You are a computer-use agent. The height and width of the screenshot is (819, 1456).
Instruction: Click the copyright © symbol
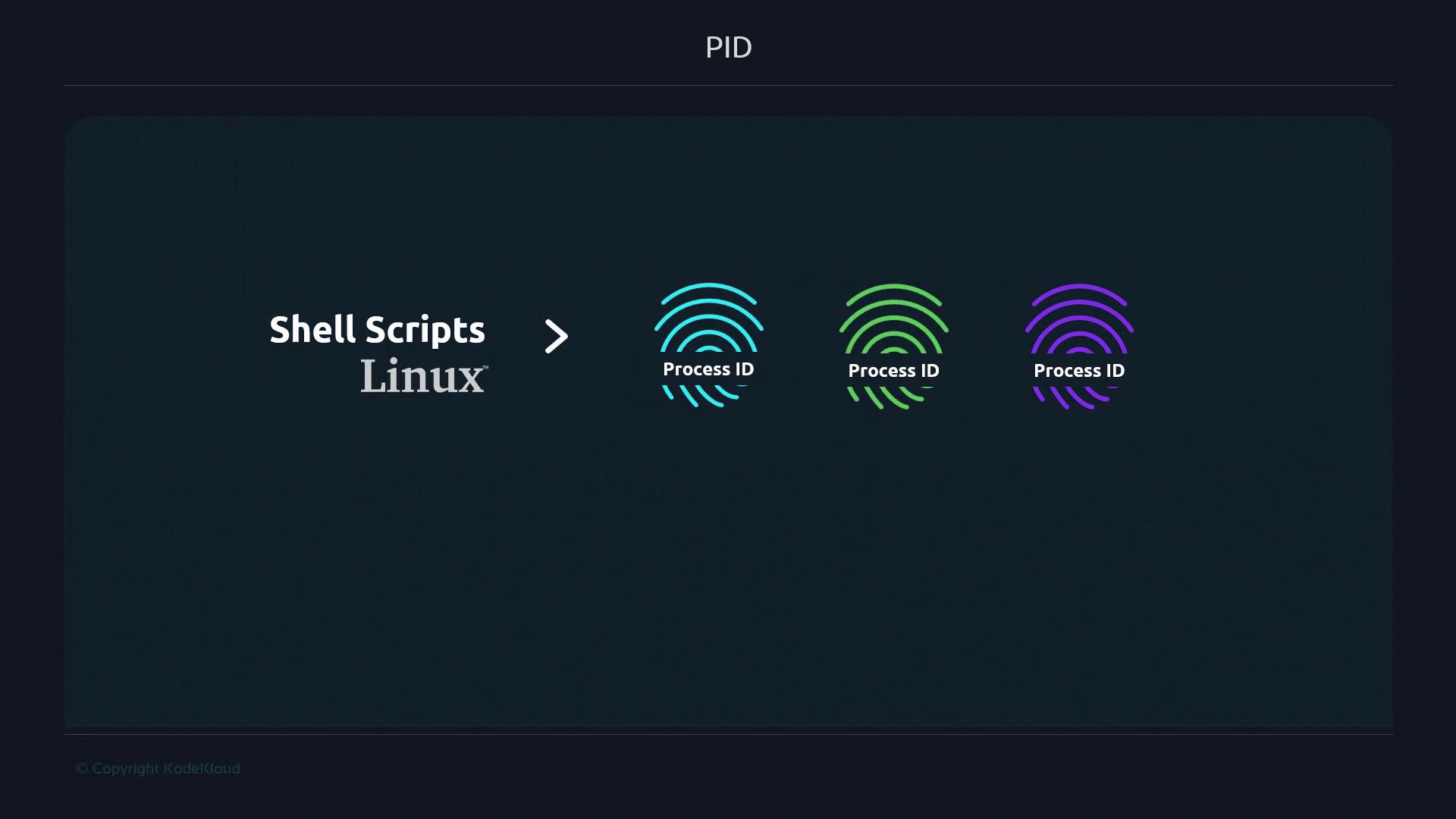point(81,769)
